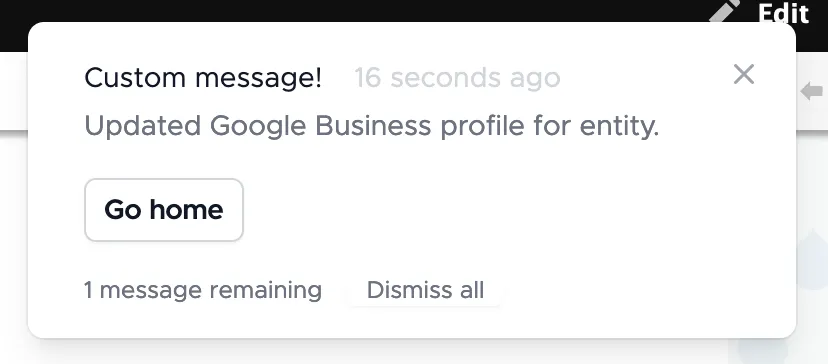The image size is (828, 364).
Task: Click the faint rounded shape below the notification
Action: [762, 350]
